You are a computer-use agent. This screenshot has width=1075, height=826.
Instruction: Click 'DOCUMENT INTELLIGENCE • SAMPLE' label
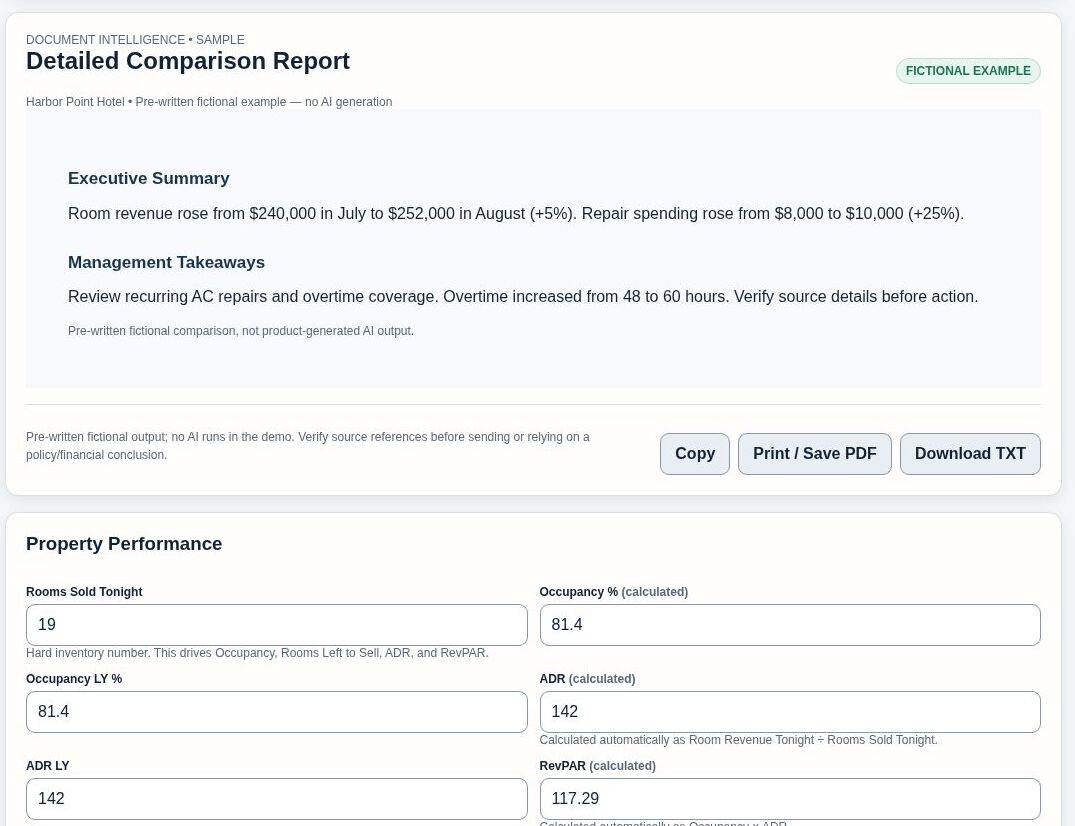click(135, 40)
